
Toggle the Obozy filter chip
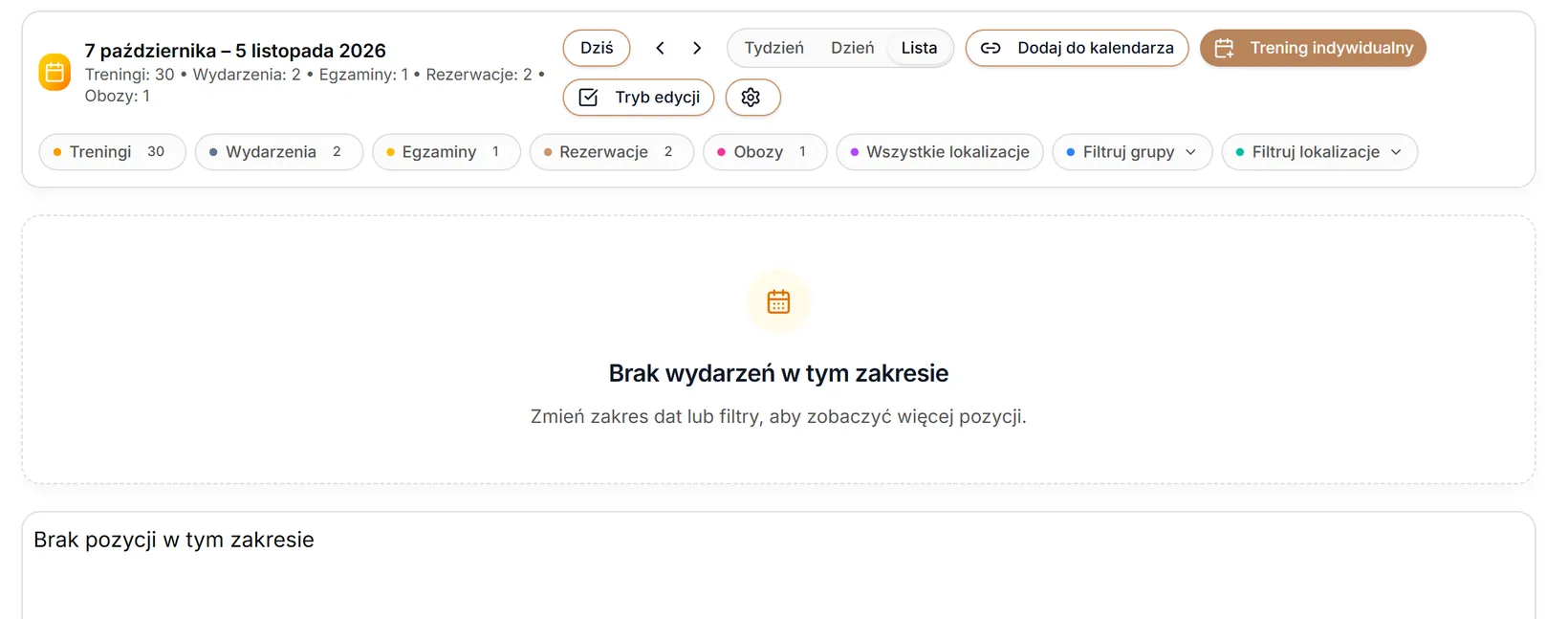coord(765,152)
